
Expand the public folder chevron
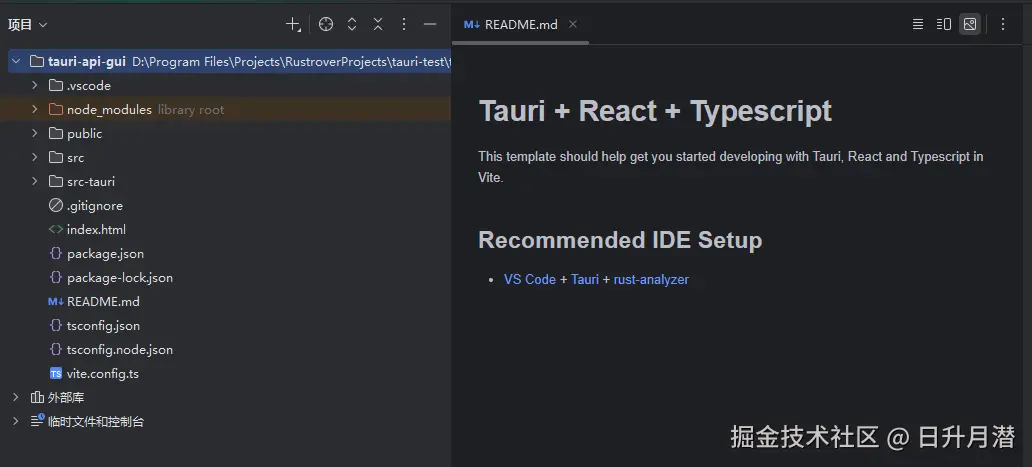35,134
